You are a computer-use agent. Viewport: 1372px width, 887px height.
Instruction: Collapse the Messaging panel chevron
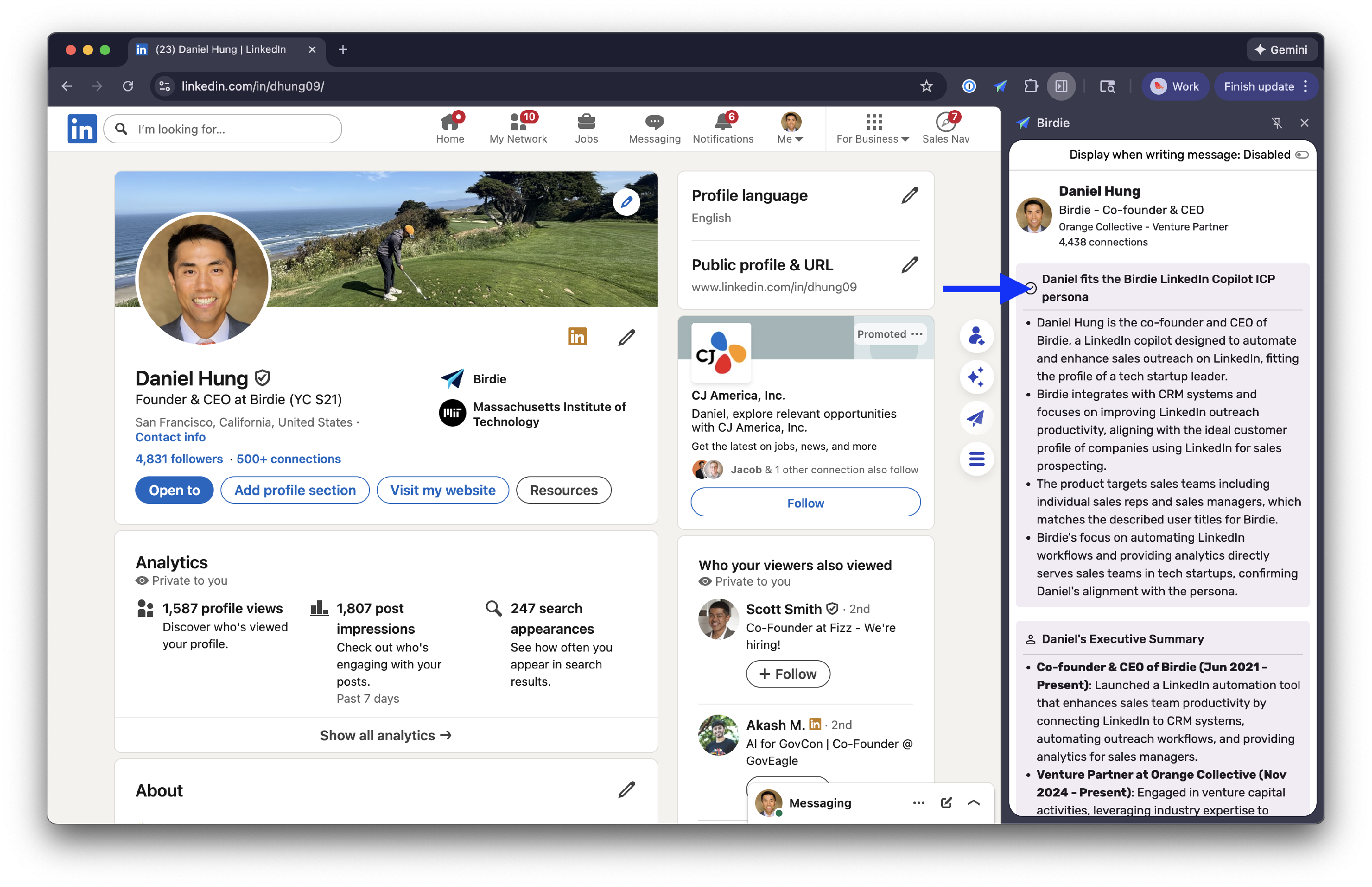tap(973, 803)
